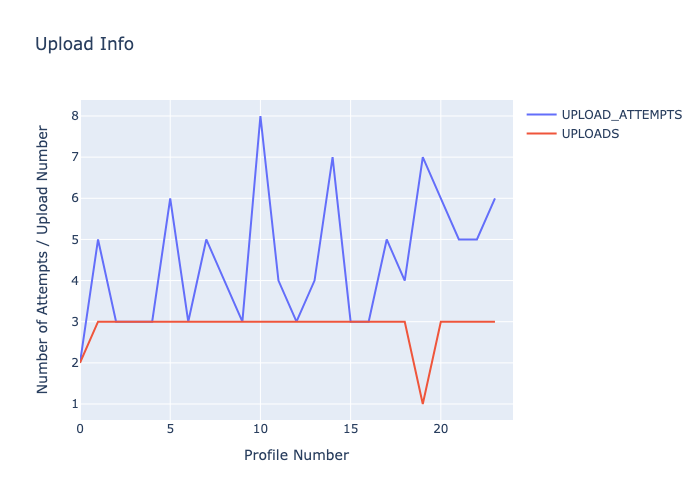Select the 'Profile Number' x-axis title
Image resolution: width=700 pixels, height=500 pixels.
coord(296,455)
